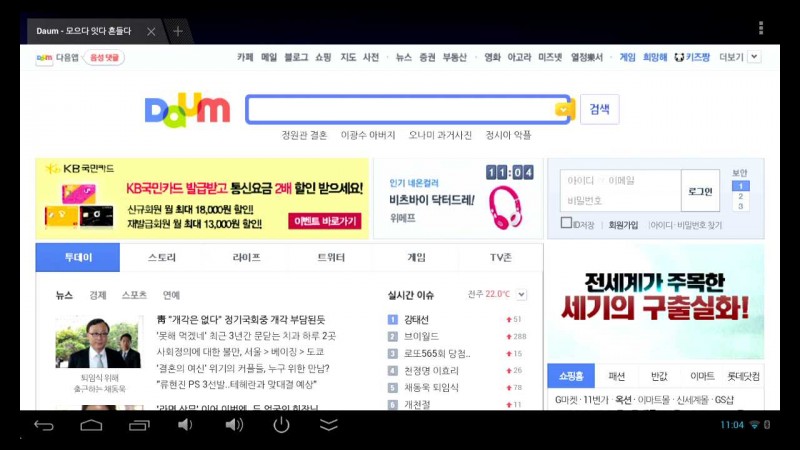Open recent apps with the overview icon
The width and height of the screenshot is (800, 450).
pyautogui.click(x=139, y=425)
